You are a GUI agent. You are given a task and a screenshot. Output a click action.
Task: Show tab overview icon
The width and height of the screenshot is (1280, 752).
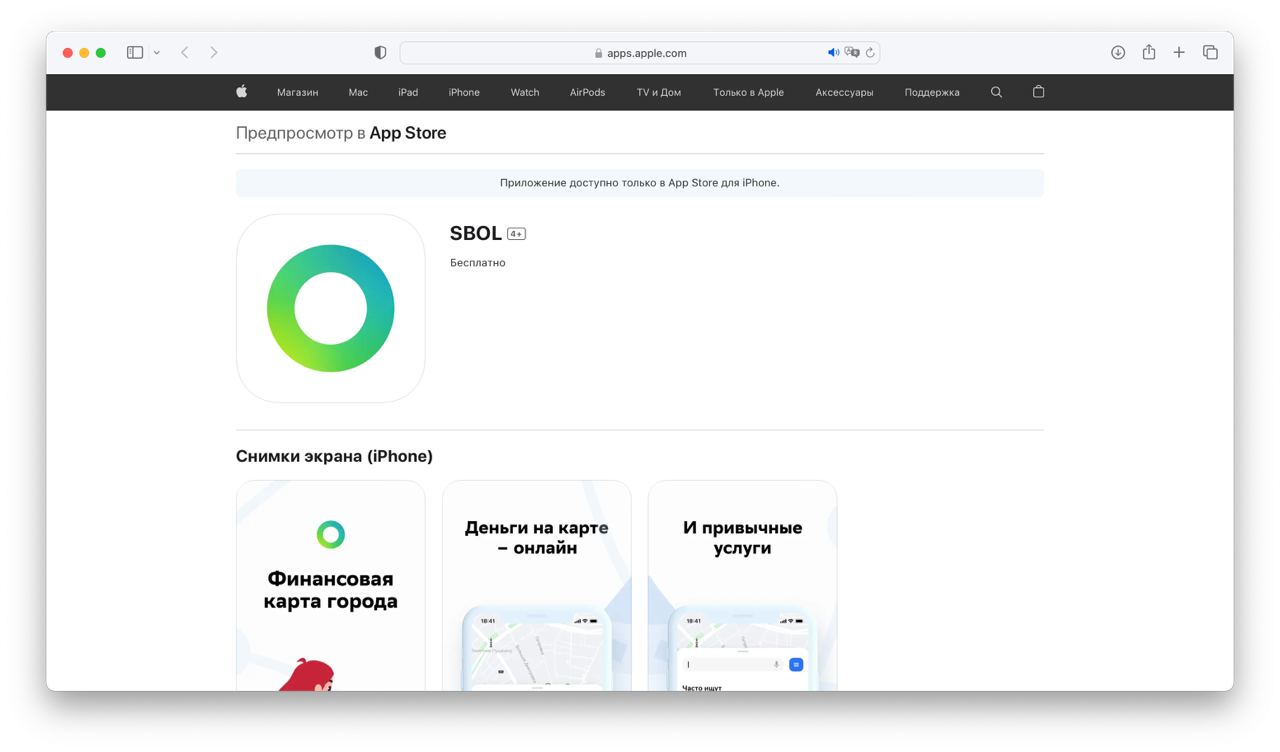click(1210, 52)
